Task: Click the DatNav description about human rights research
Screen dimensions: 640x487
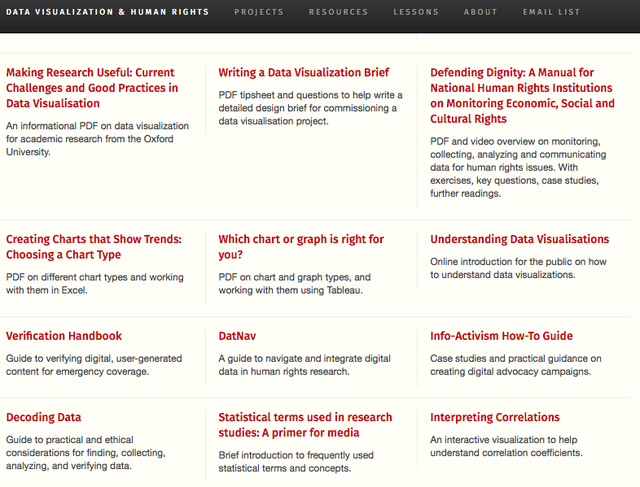Action: (x=304, y=365)
